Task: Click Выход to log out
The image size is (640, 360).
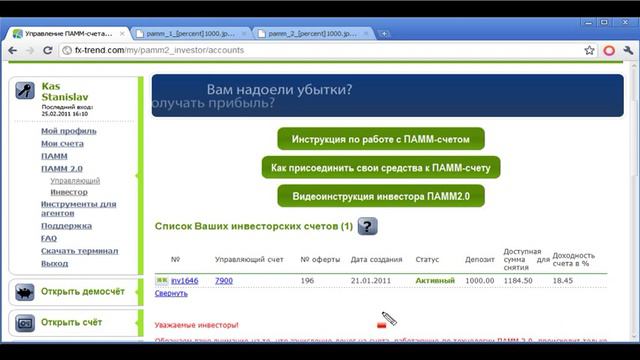Action: [x=54, y=264]
